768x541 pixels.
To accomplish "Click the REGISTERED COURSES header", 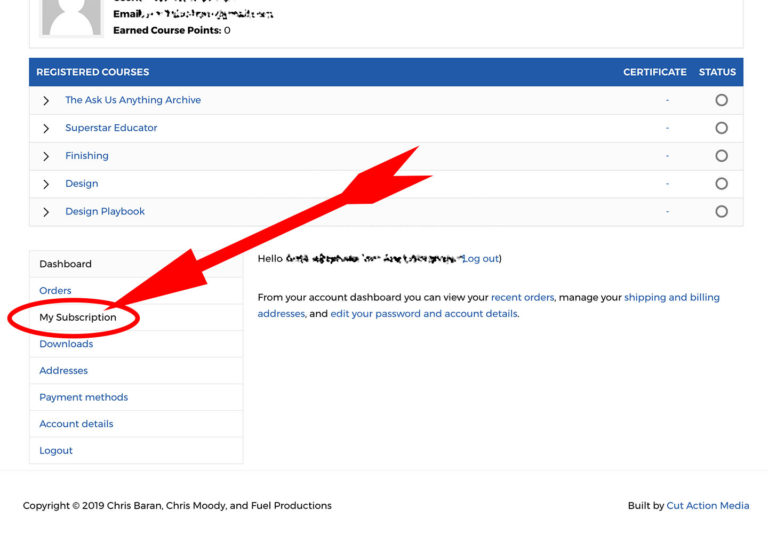I will click(x=93, y=72).
